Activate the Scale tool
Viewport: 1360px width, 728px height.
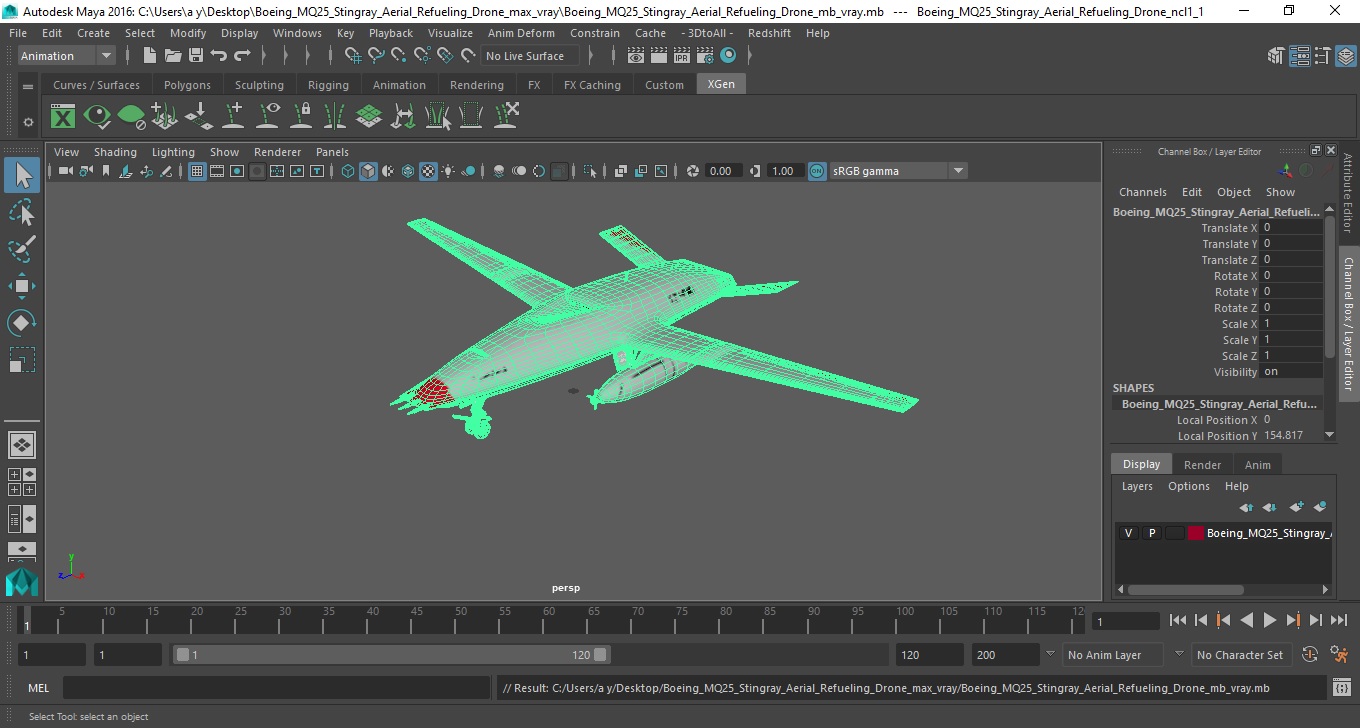pyautogui.click(x=22, y=360)
